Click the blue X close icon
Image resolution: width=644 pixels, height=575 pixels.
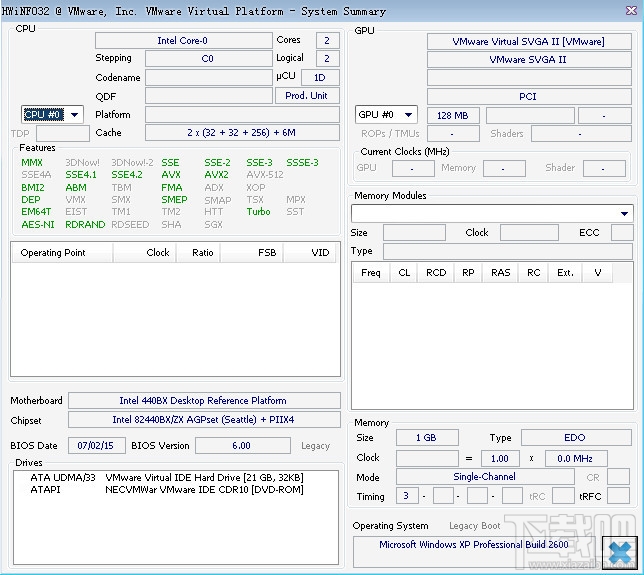tap(619, 550)
